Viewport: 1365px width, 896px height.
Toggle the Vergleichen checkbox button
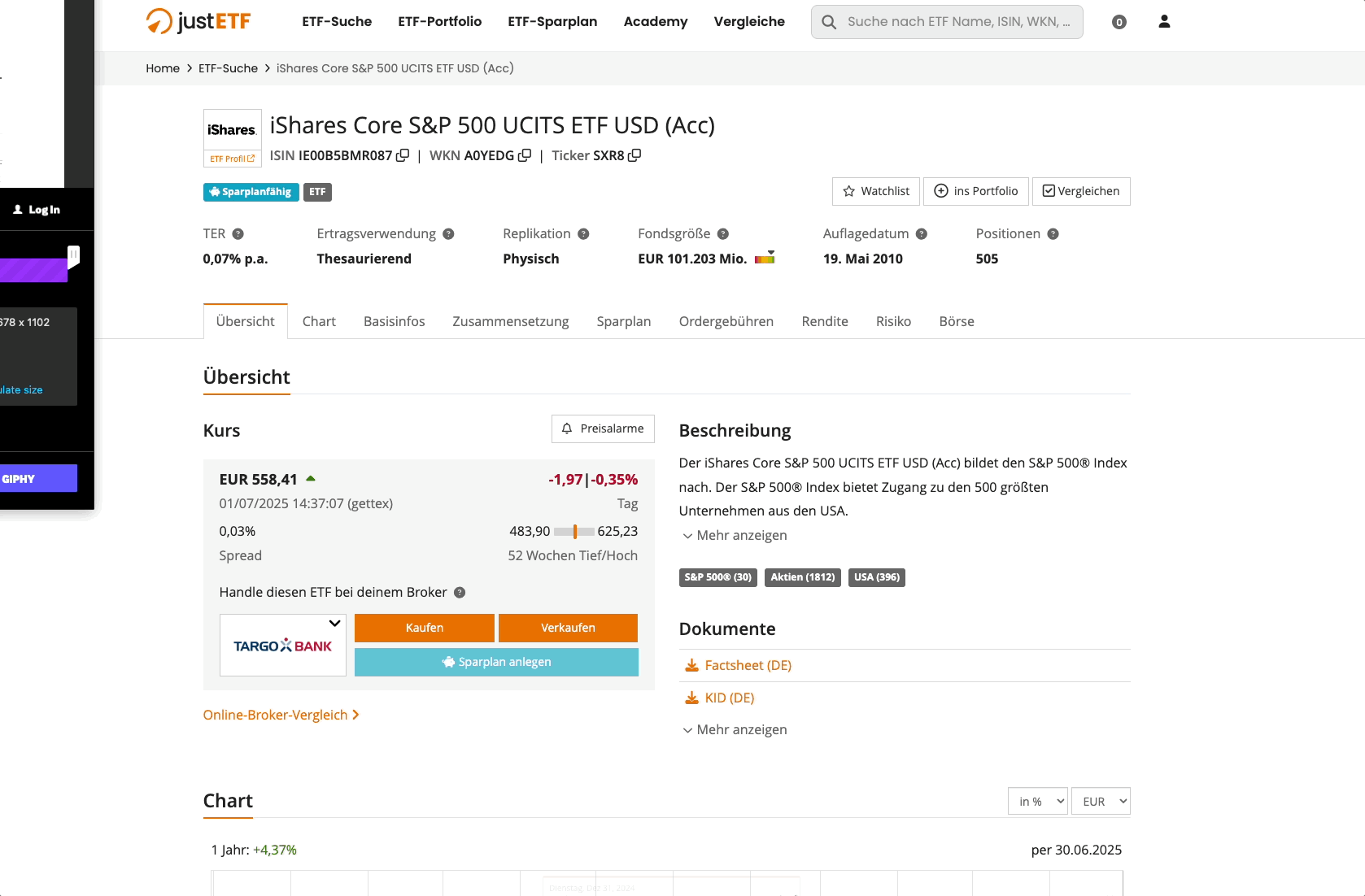click(x=1081, y=191)
